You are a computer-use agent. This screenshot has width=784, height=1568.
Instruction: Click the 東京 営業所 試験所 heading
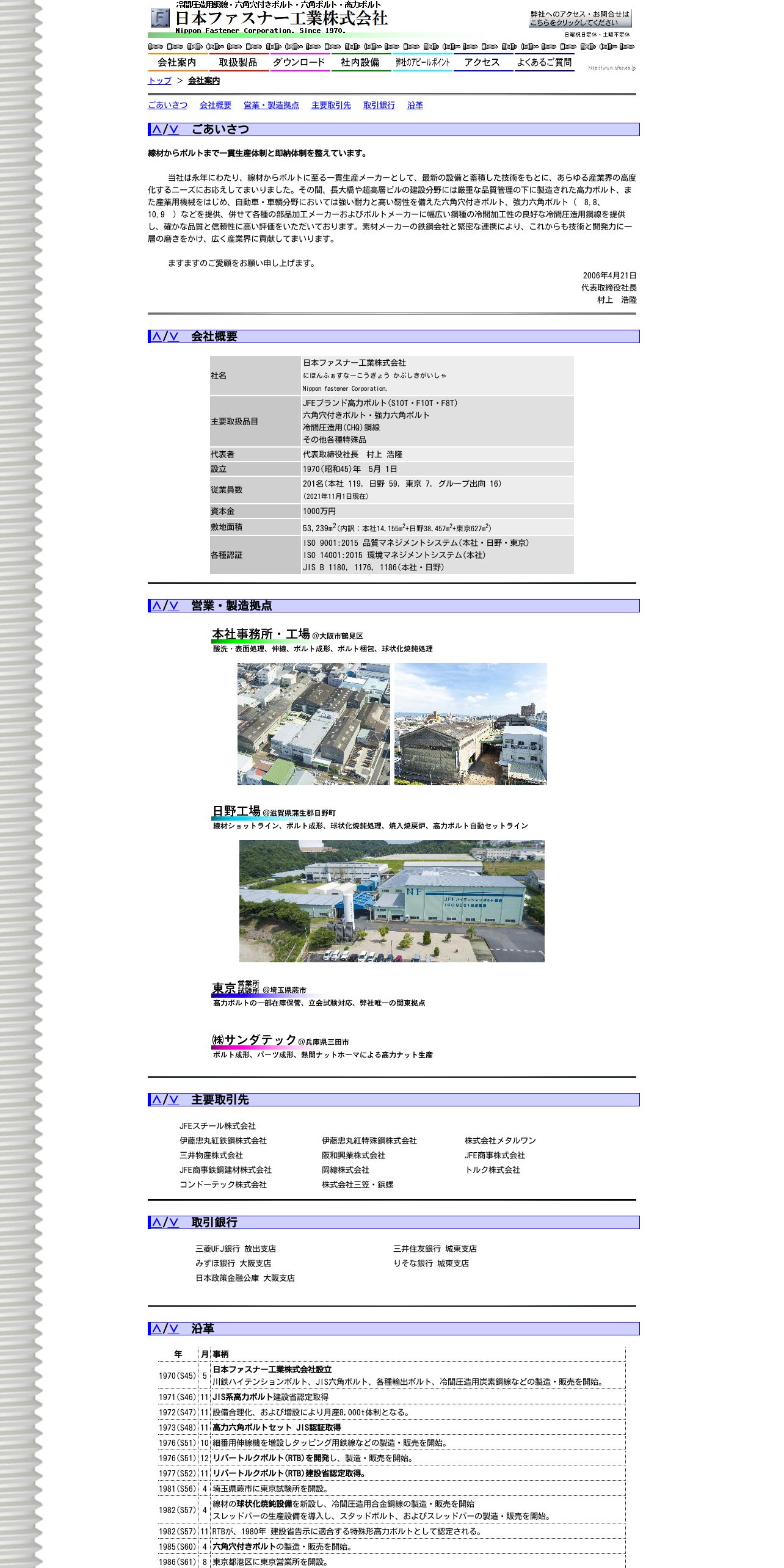pos(236,988)
